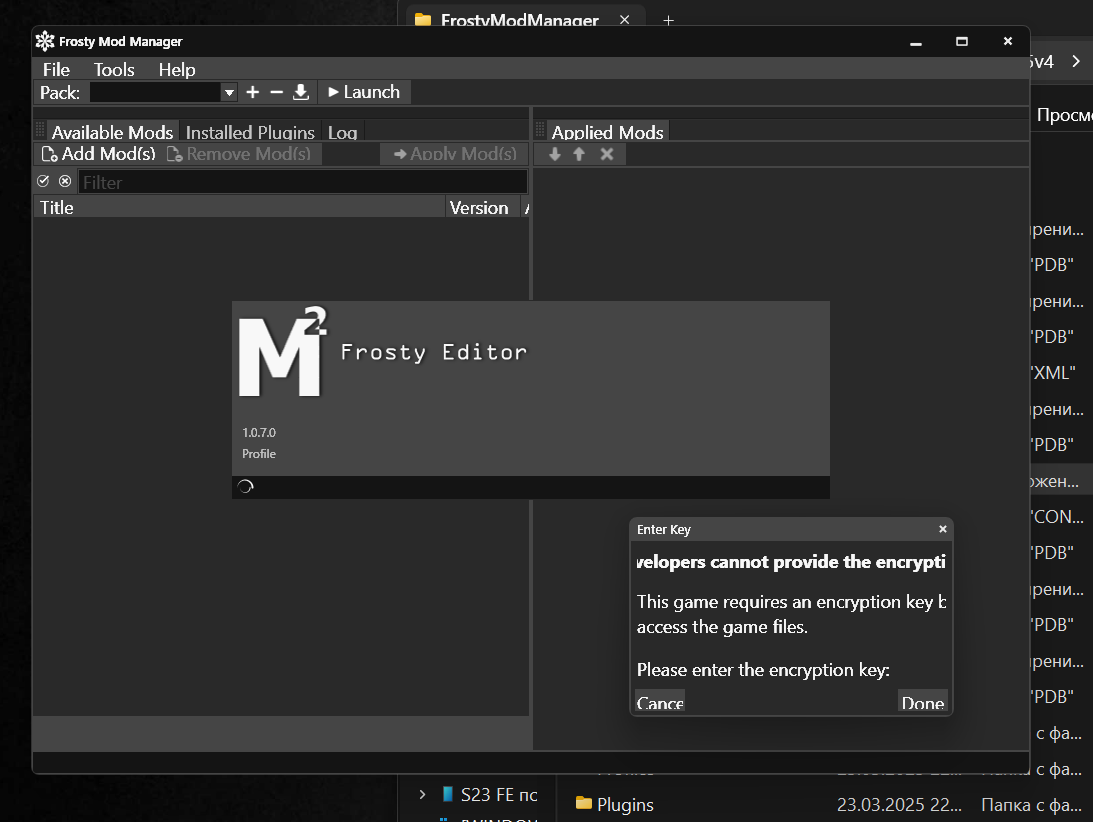This screenshot has height=822, width=1093.
Task: Switch to the Installed Plugins tab
Action: coord(250,132)
